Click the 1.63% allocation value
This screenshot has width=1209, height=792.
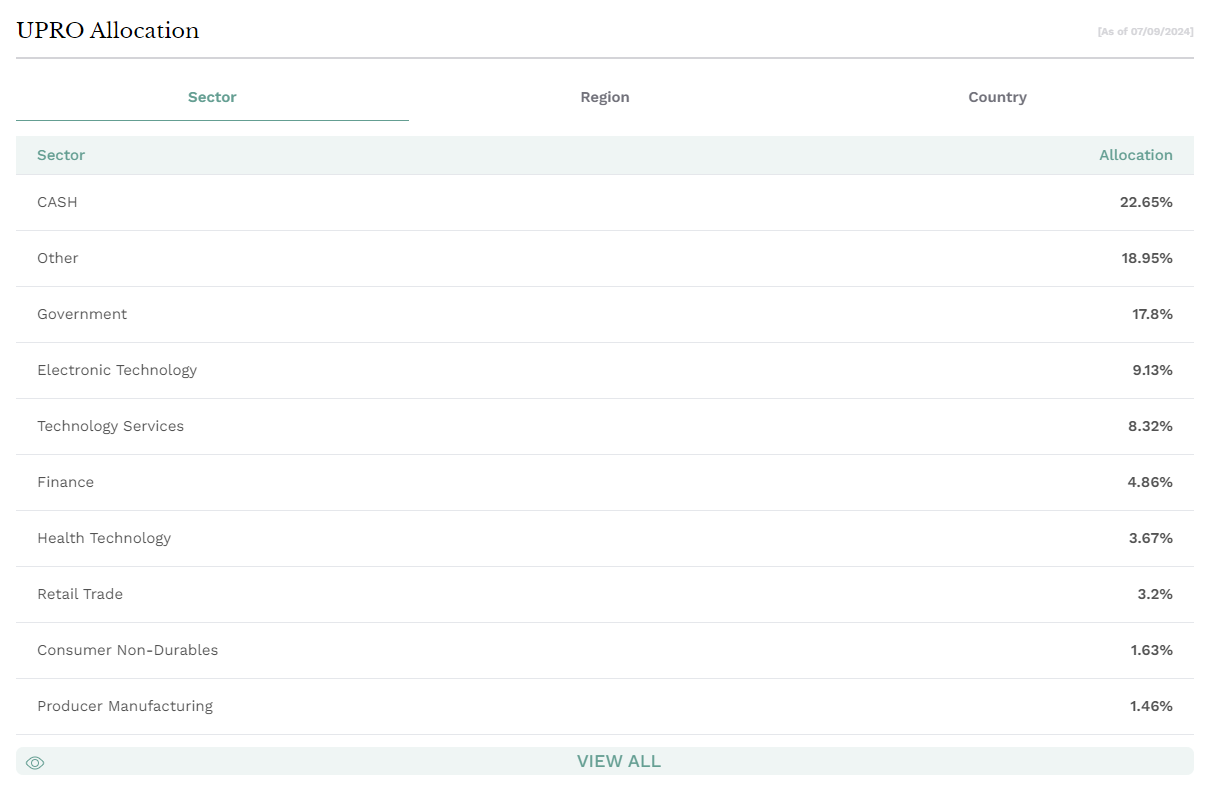coord(1151,650)
